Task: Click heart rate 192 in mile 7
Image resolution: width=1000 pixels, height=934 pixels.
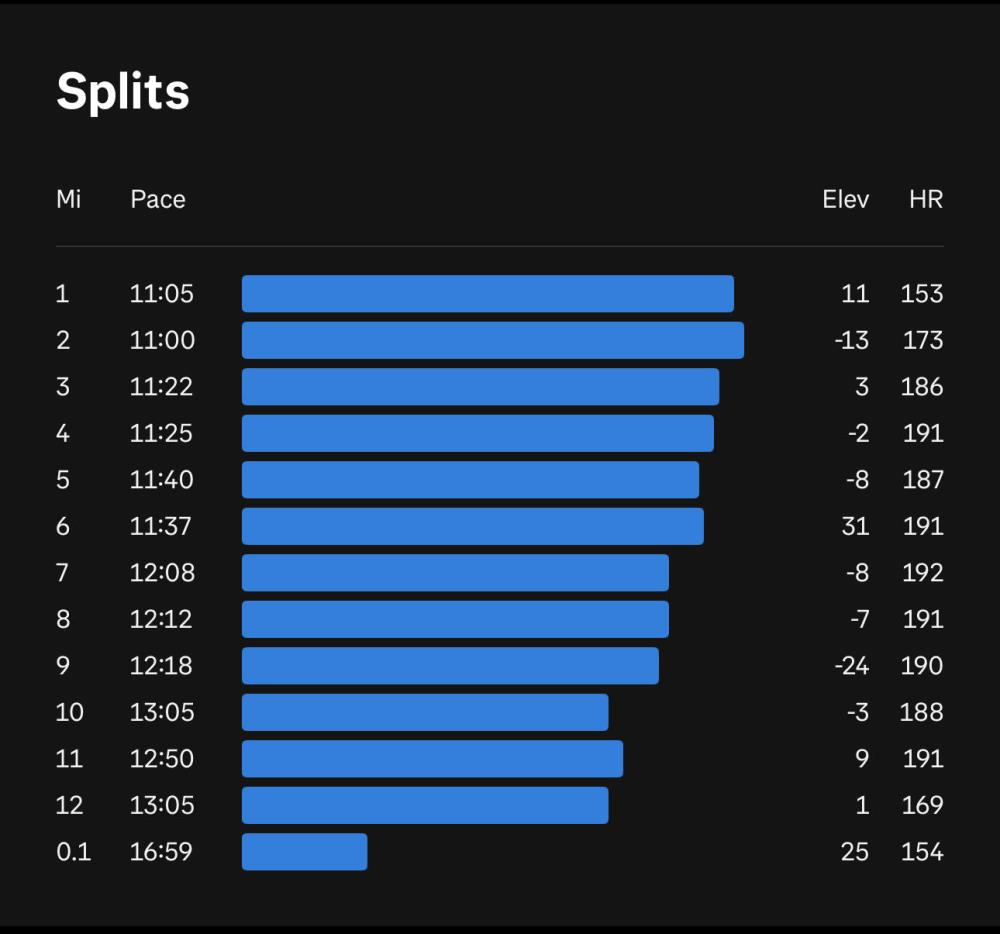Action: [x=922, y=573]
